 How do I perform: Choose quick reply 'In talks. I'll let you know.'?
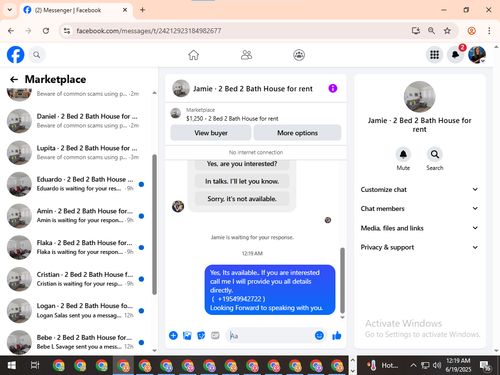coord(242,181)
